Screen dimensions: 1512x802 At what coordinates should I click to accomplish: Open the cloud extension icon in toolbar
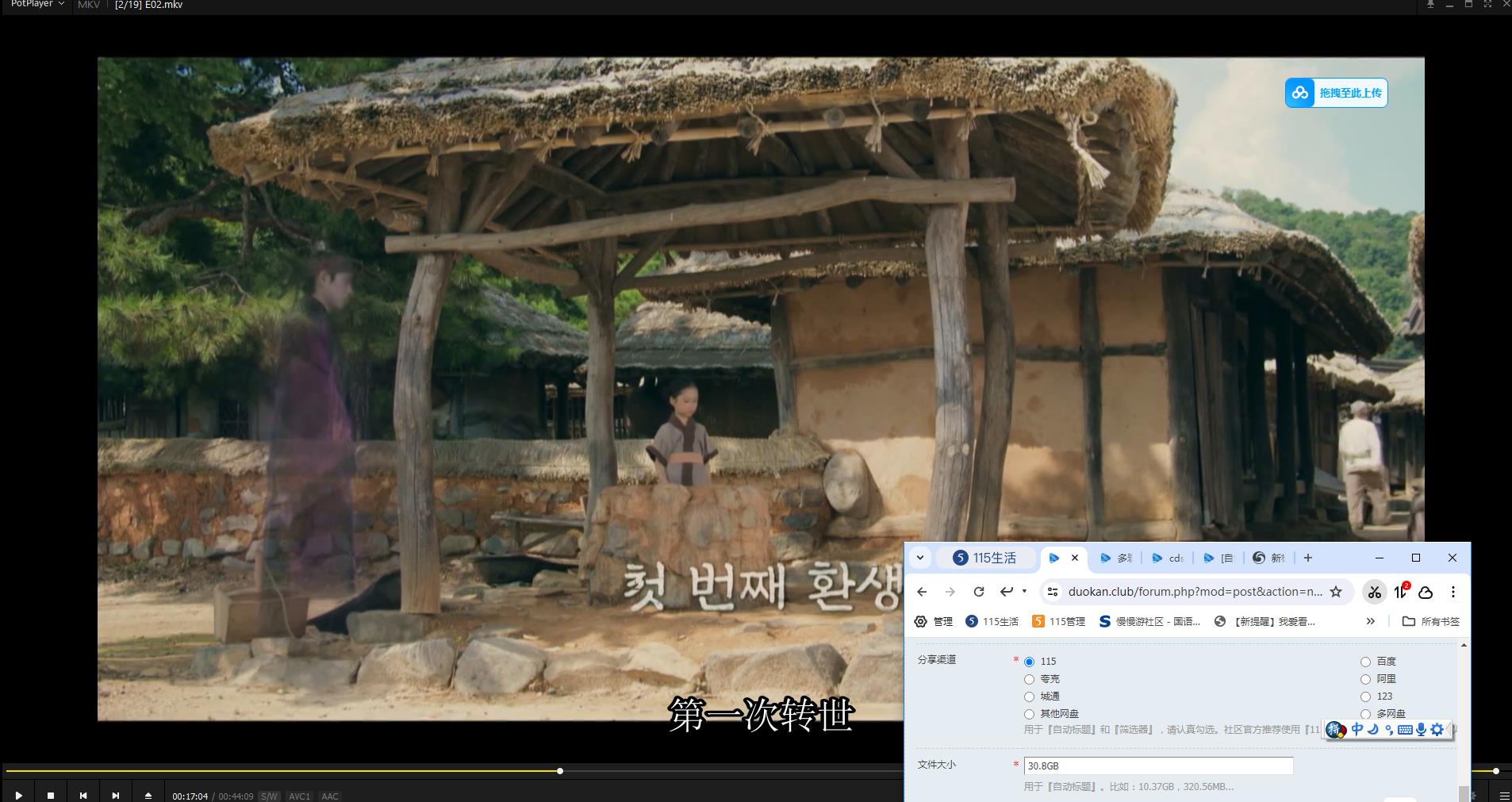click(1426, 592)
